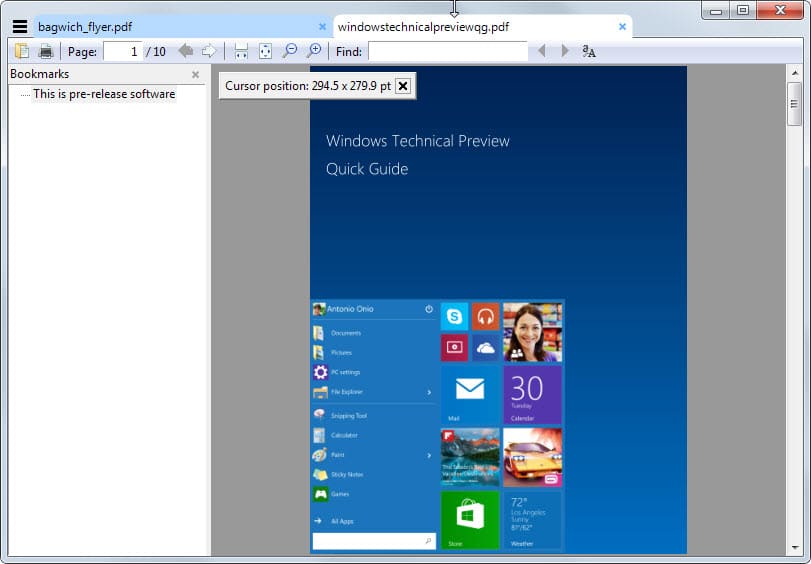The height and width of the screenshot is (564, 811).
Task: Close the bagwich_flyer.pdf tab
Action: pyautogui.click(x=322, y=26)
